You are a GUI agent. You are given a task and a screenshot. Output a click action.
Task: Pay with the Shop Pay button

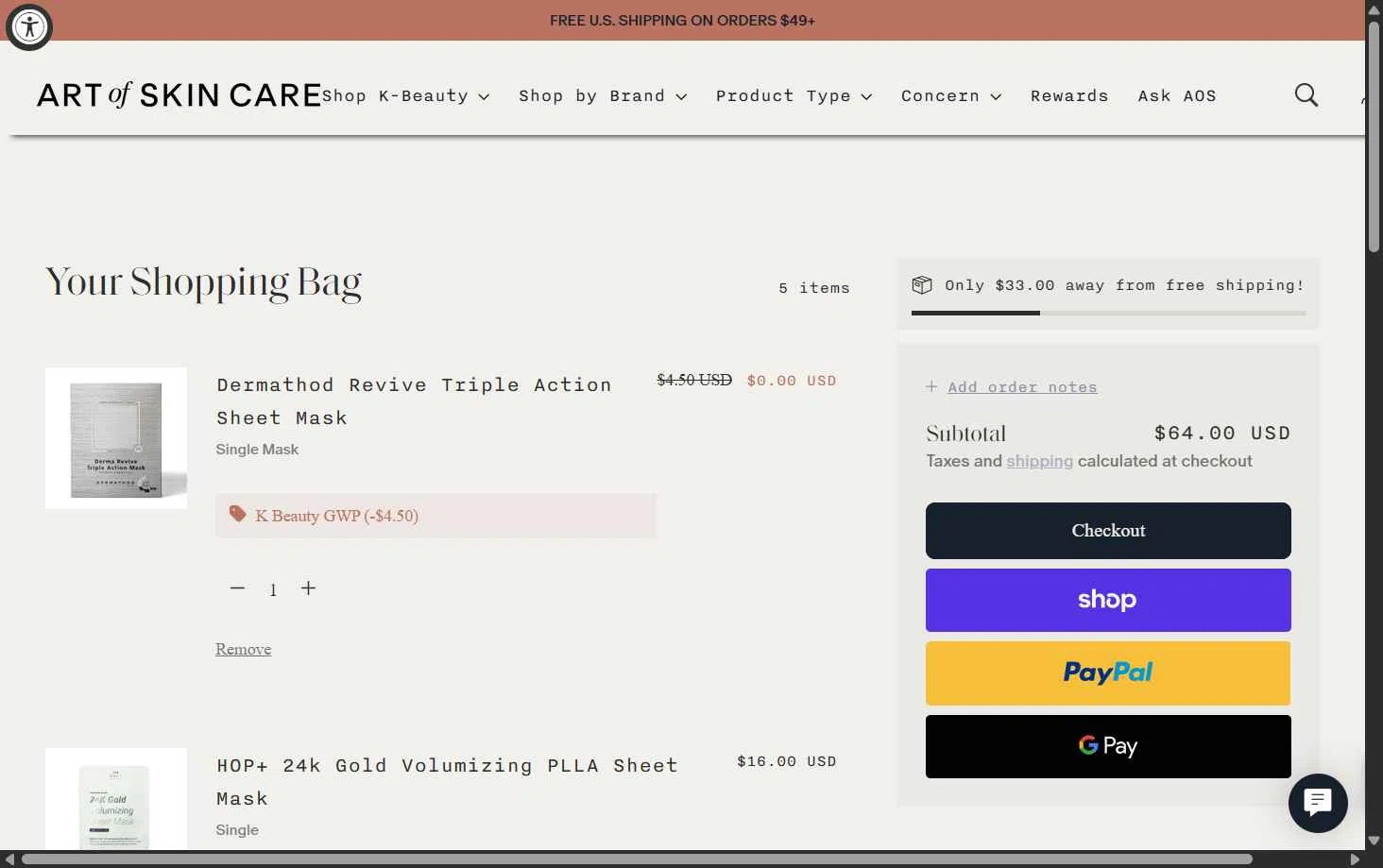1108,600
